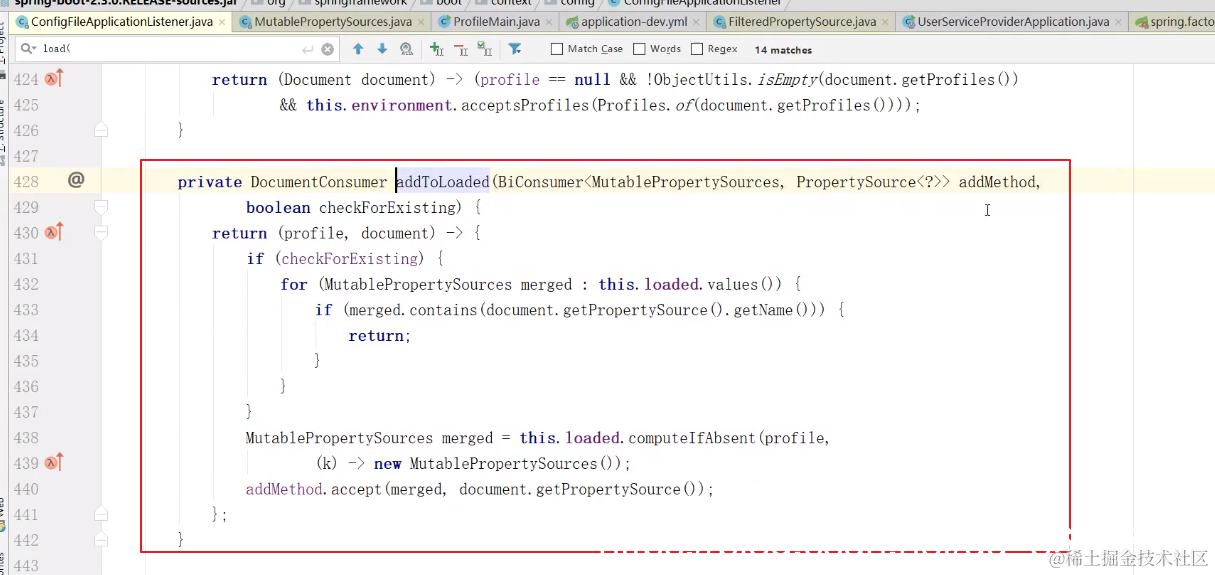Click addMethod.accept on line 440

314,489
